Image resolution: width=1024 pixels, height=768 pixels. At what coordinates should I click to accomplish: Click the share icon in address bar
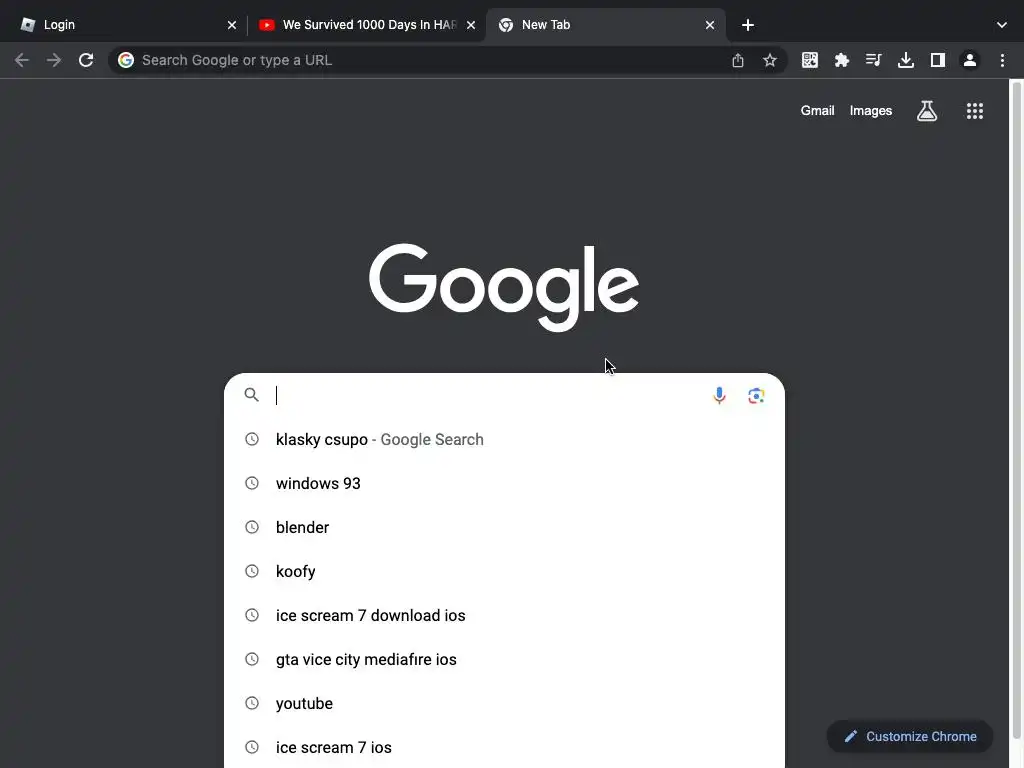738,60
